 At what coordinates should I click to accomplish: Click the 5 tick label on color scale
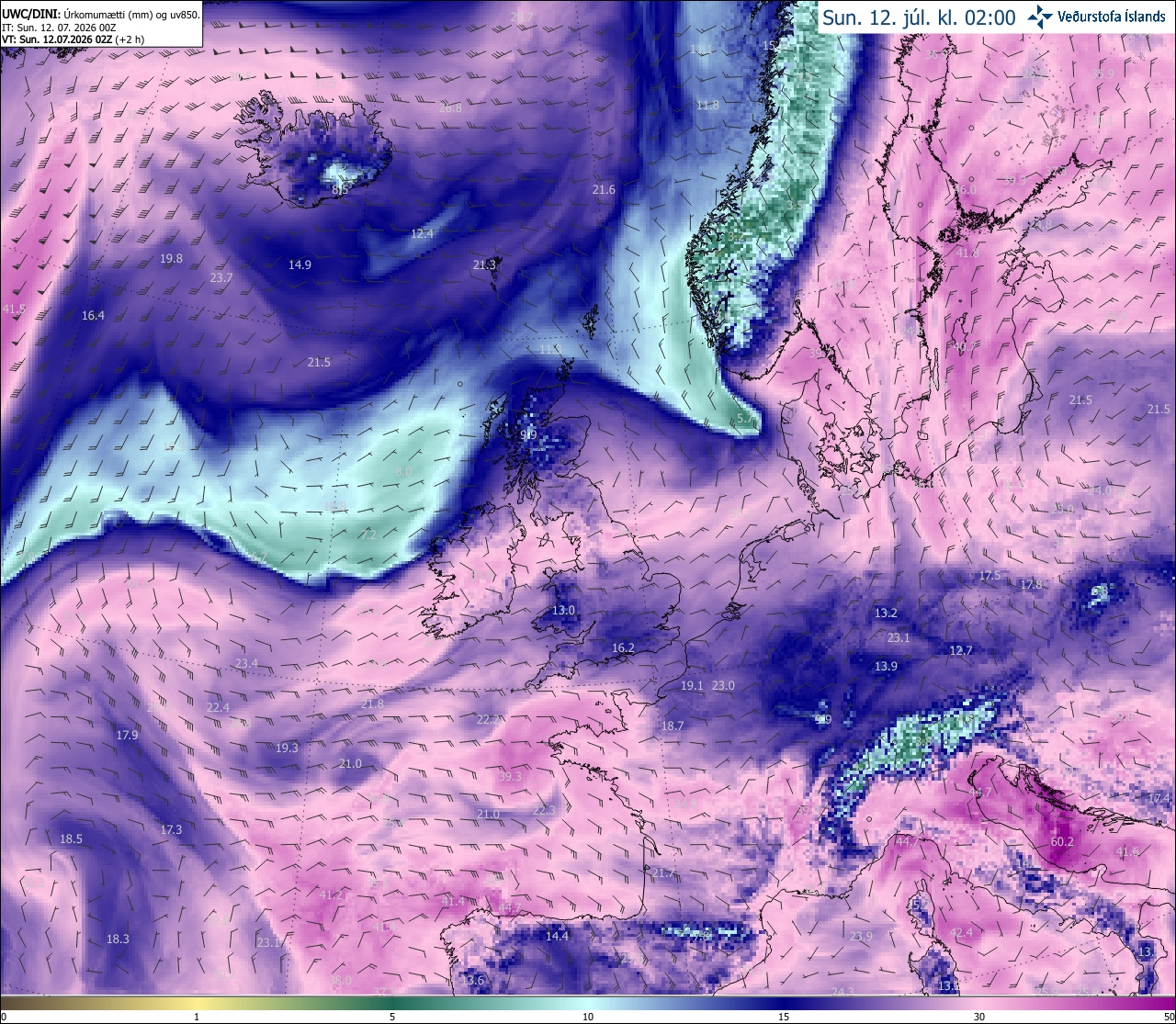pyautogui.click(x=392, y=1017)
